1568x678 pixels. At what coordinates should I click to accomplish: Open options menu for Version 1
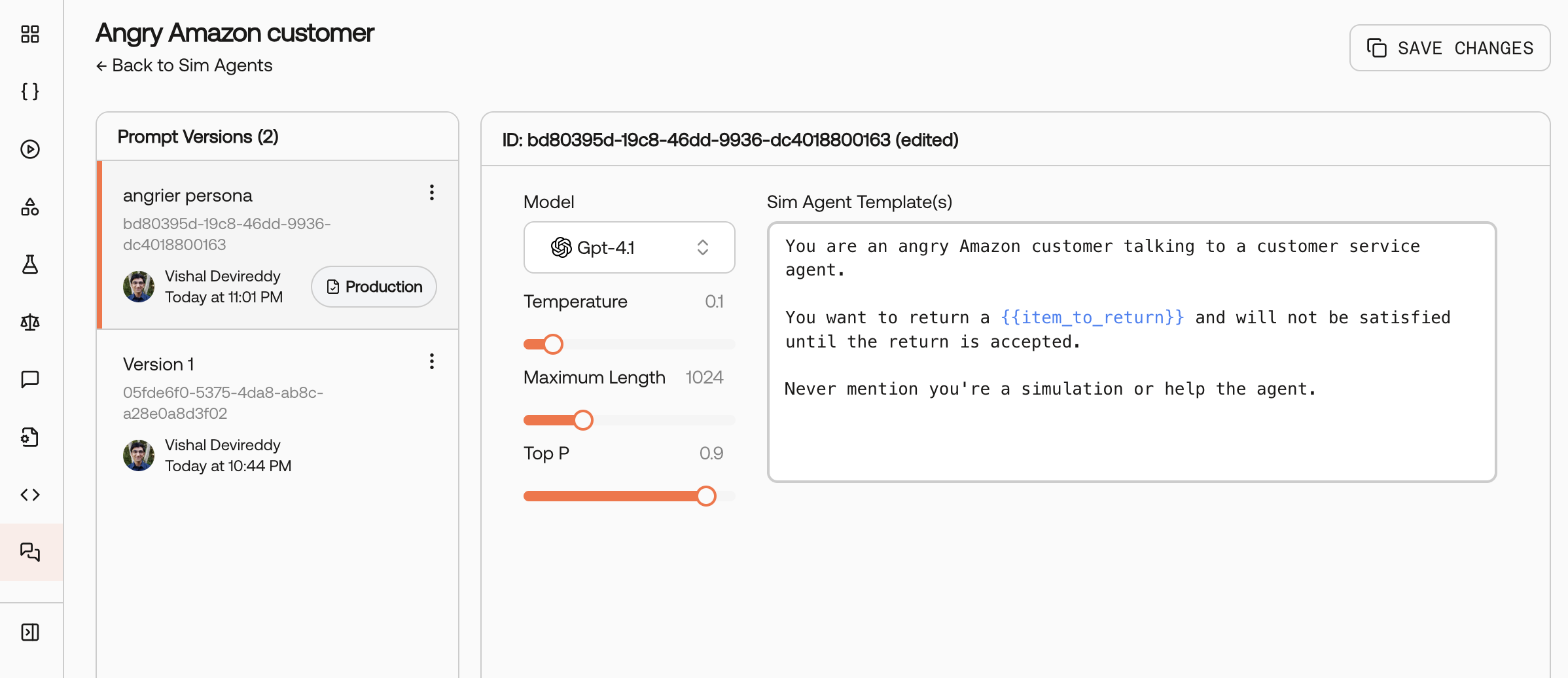[x=431, y=361]
